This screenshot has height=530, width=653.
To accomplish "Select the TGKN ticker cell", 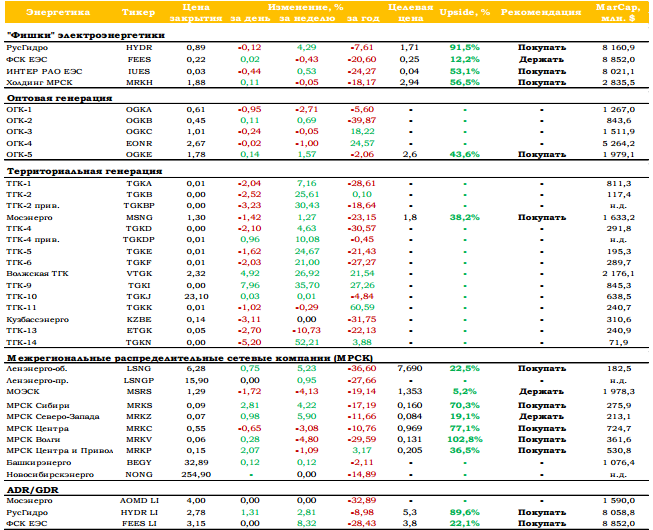I will pyautogui.click(x=139, y=343).
